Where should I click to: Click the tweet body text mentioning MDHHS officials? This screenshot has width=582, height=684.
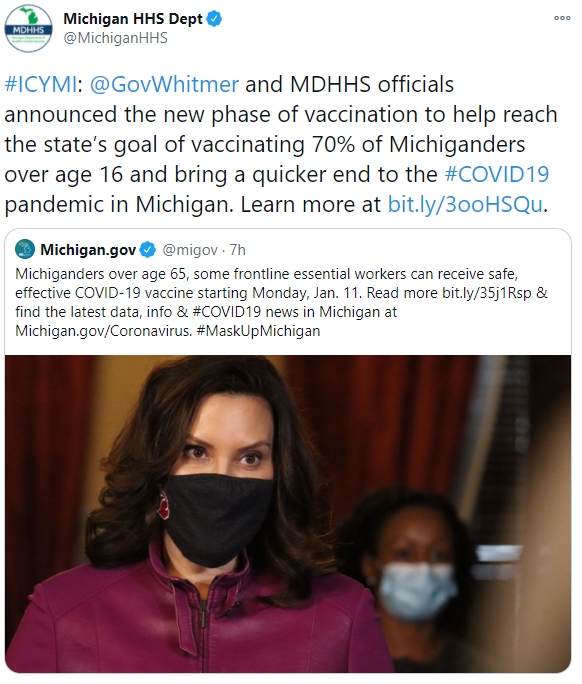coord(281,144)
